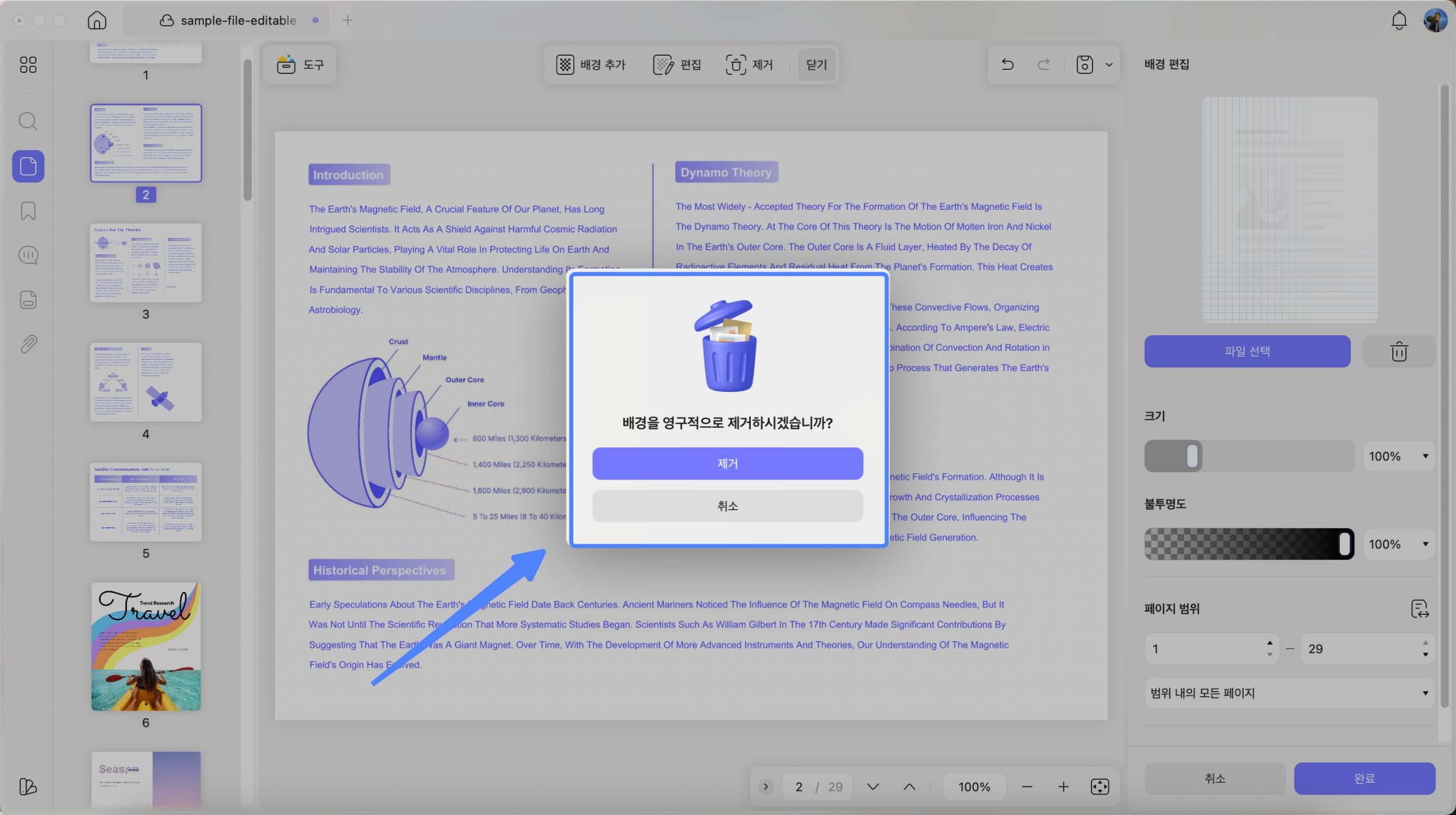
Task: Open the thumbnails grid view icon
Action: (28, 64)
